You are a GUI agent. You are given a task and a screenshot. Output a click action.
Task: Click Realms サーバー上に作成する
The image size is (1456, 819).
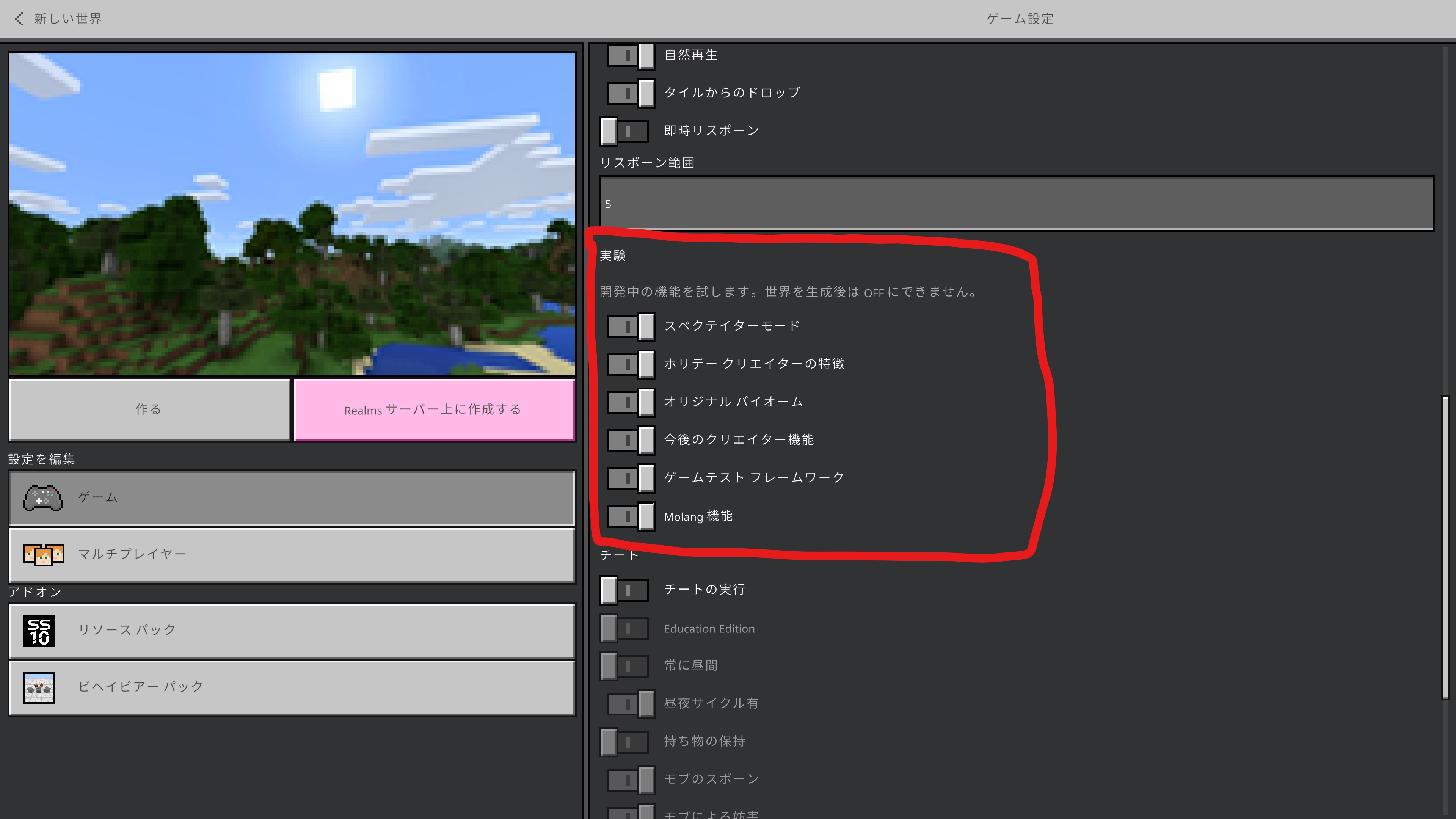click(x=434, y=410)
